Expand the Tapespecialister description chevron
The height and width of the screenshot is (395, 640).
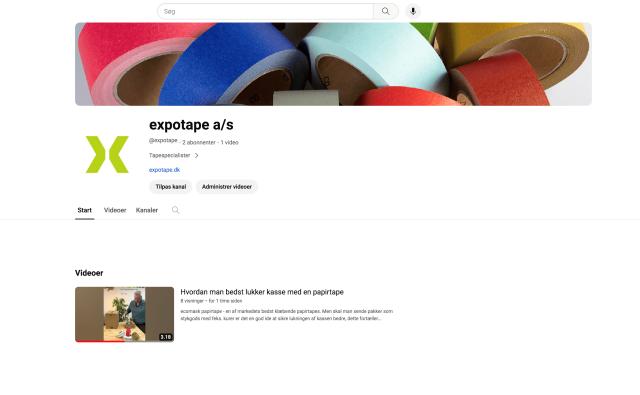(197, 155)
